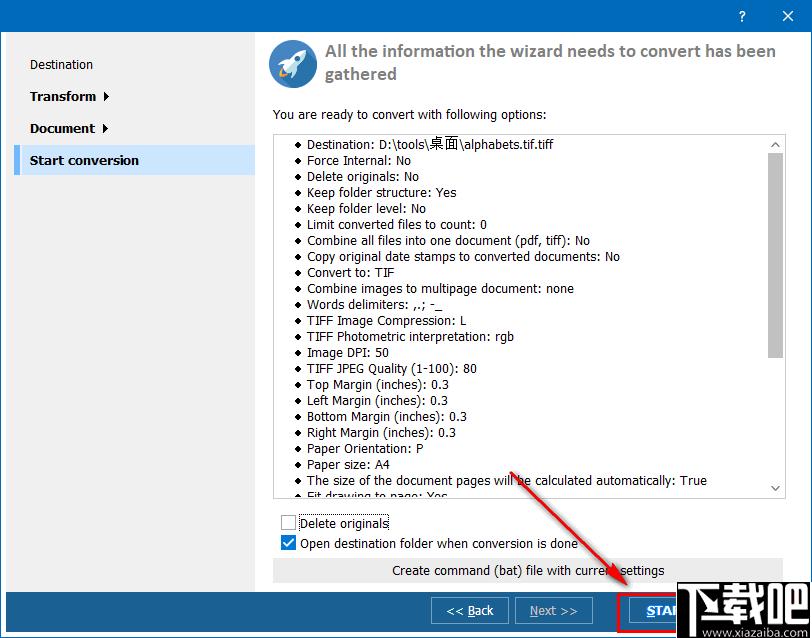Image resolution: width=812 pixels, height=638 pixels.
Task: Select 'Right Margin (inches): 0.3' line
Action: pyautogui.click(x=381, y=433)
